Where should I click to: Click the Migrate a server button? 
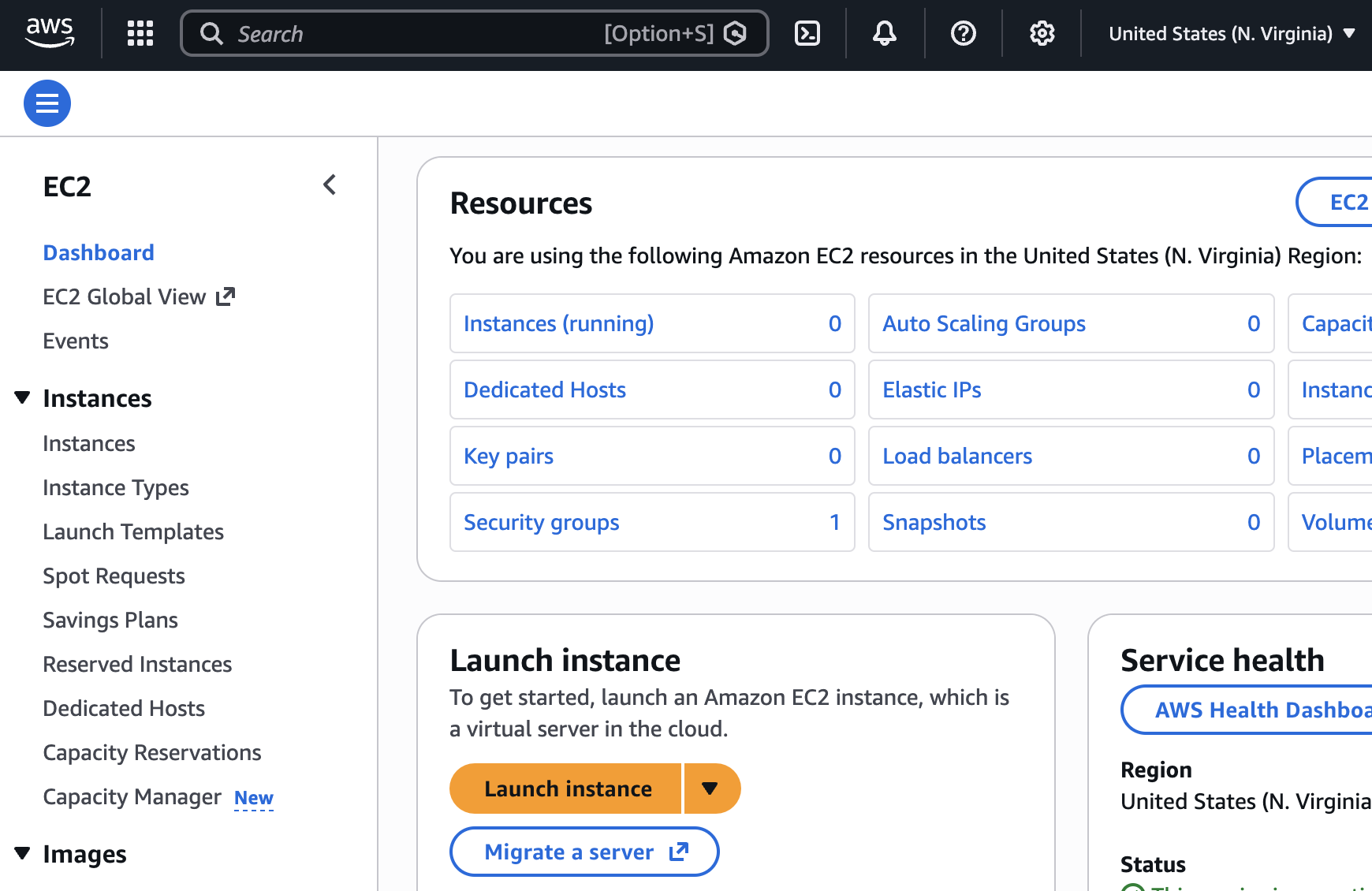pos(584,852)
